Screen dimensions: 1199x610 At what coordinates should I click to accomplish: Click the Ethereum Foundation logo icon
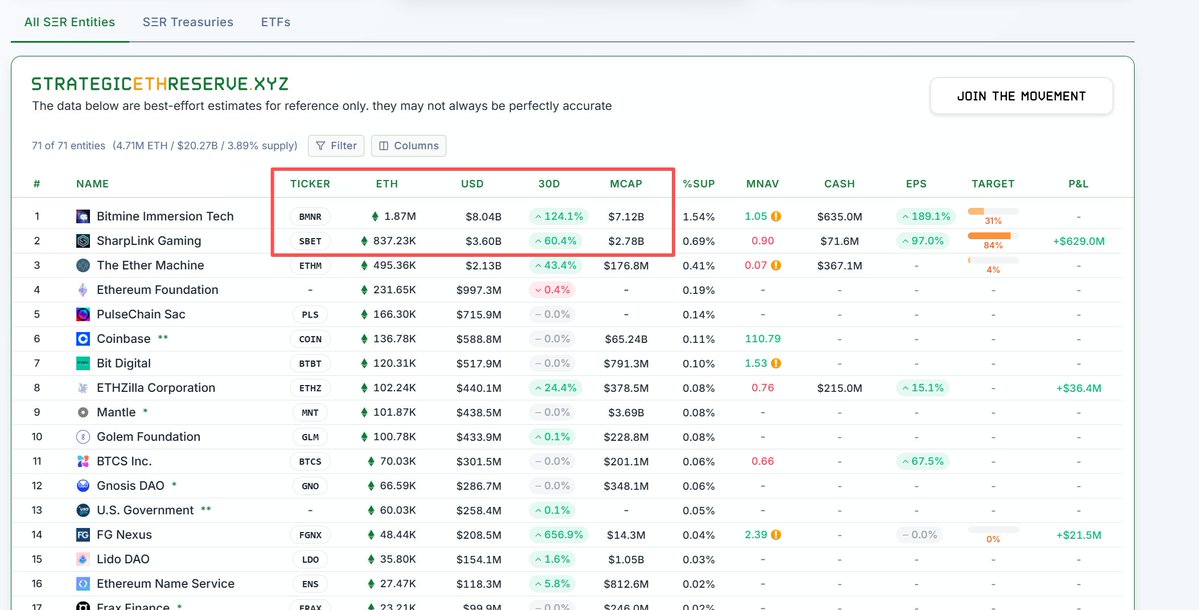pyautogui.click(x=83, y=290)
